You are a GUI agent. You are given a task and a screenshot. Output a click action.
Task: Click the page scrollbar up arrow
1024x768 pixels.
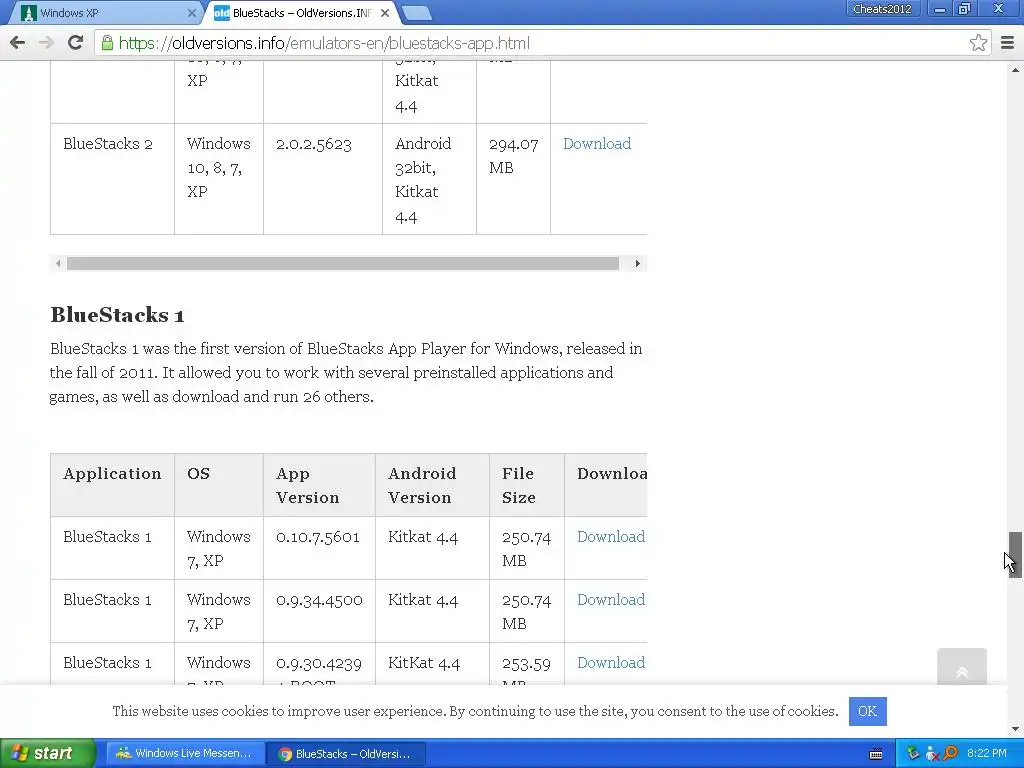pos(1015,69)
